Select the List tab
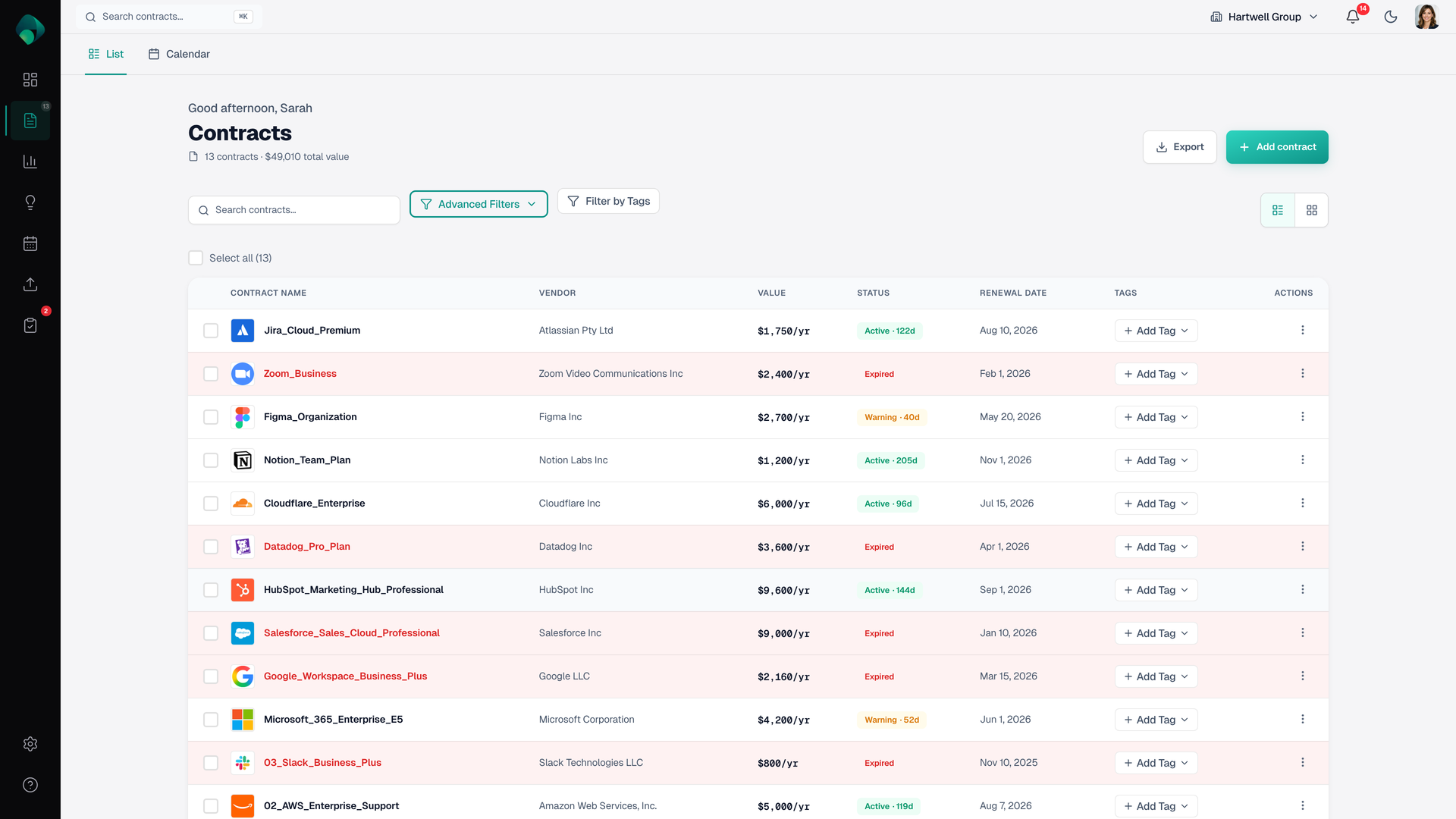Screen dimensions: 1456x819 point(106,54)
